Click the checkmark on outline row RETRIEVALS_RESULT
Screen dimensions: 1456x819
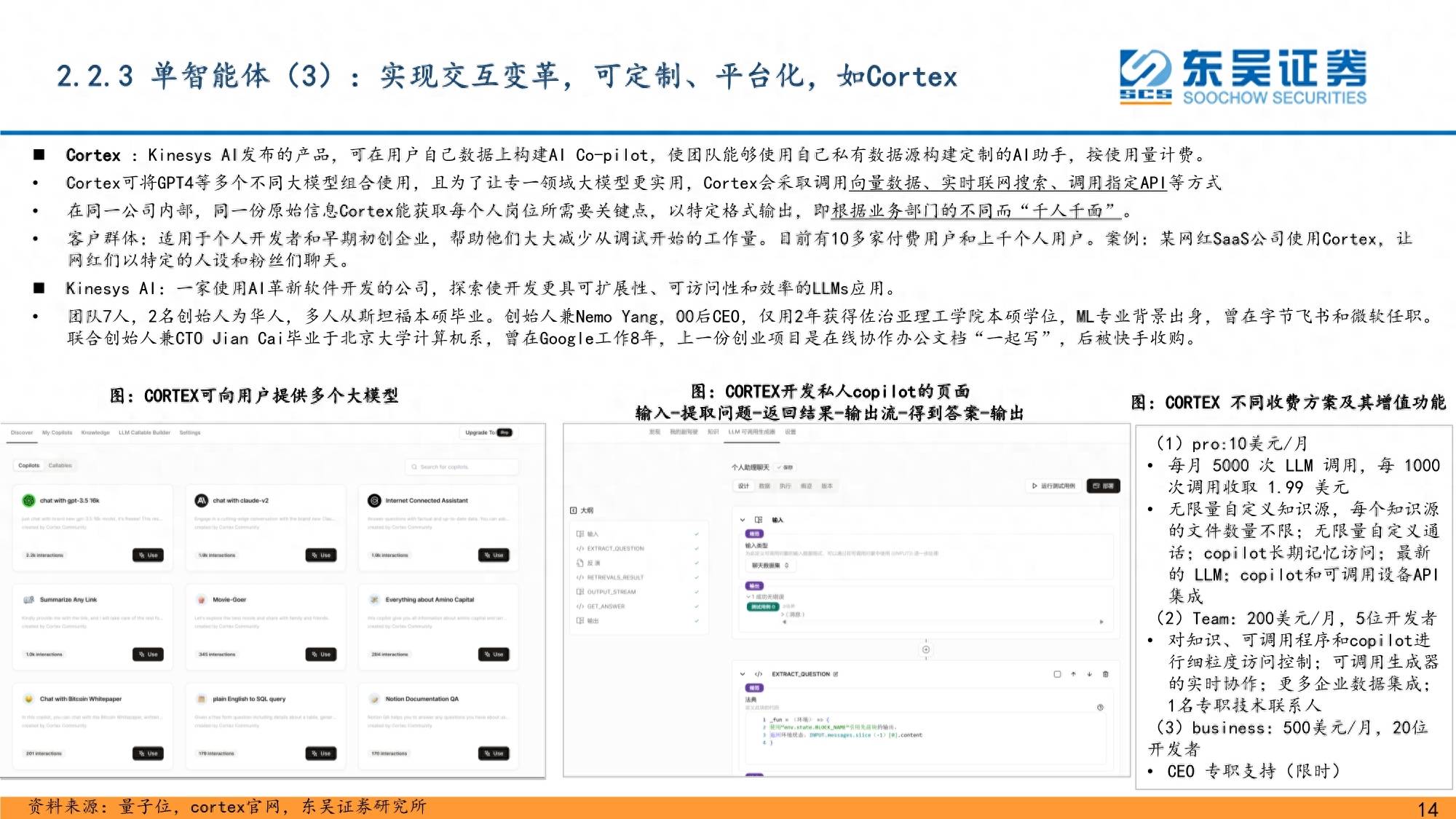[x=697, y=577]
